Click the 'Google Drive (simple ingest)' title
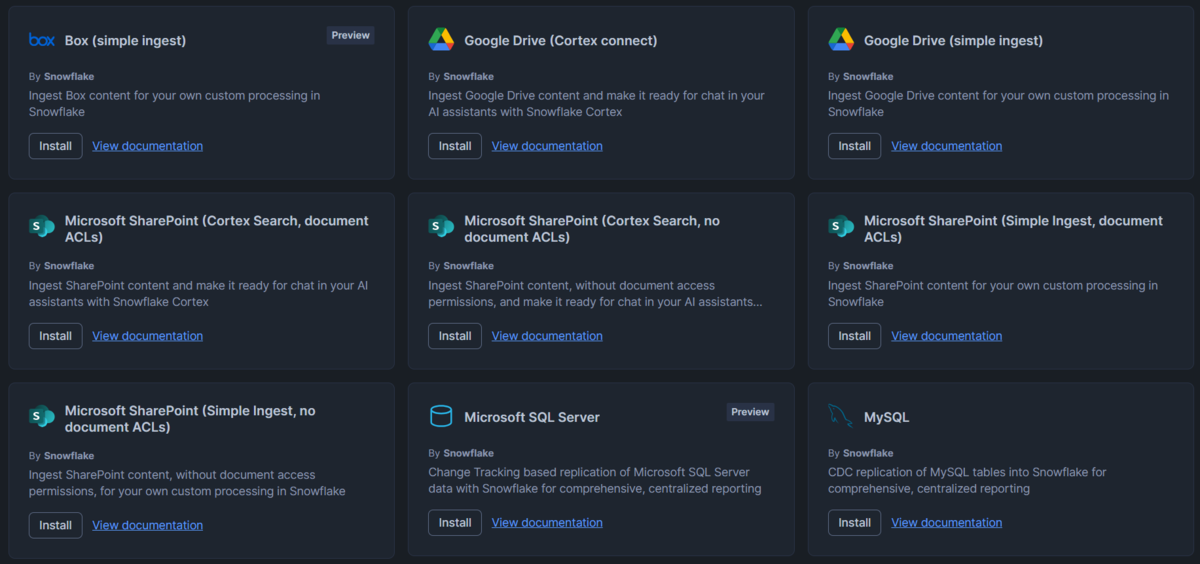 953,41
